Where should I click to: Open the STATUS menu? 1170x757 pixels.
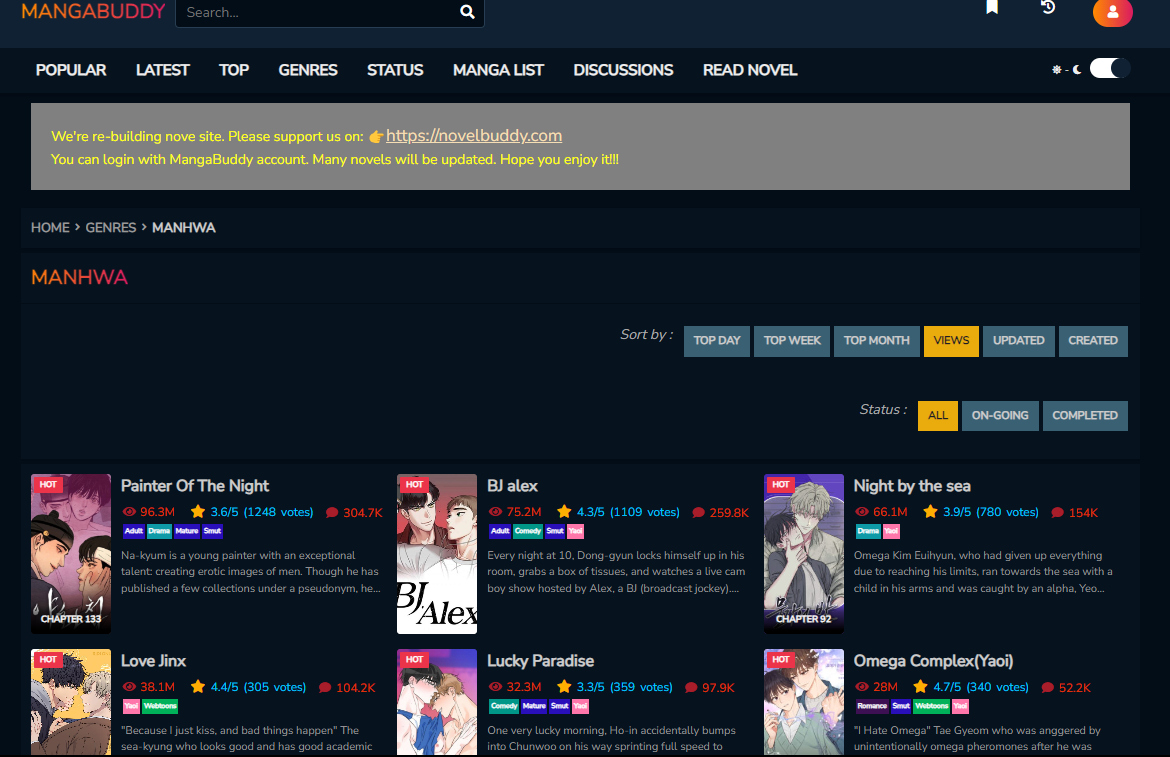(395, 70)
